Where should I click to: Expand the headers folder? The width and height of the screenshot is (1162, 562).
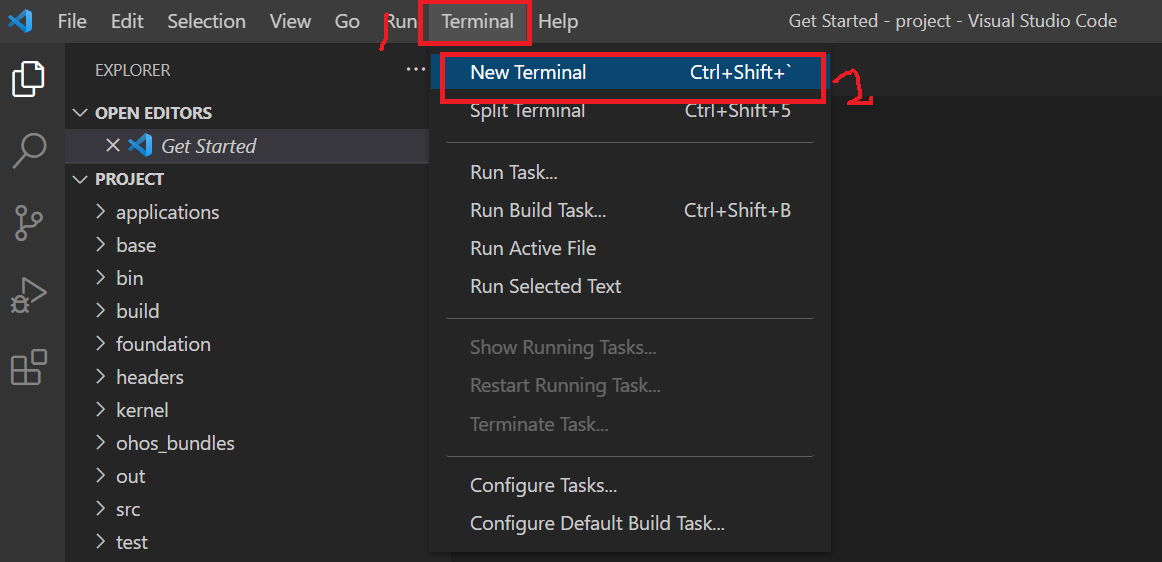point(247,377)
